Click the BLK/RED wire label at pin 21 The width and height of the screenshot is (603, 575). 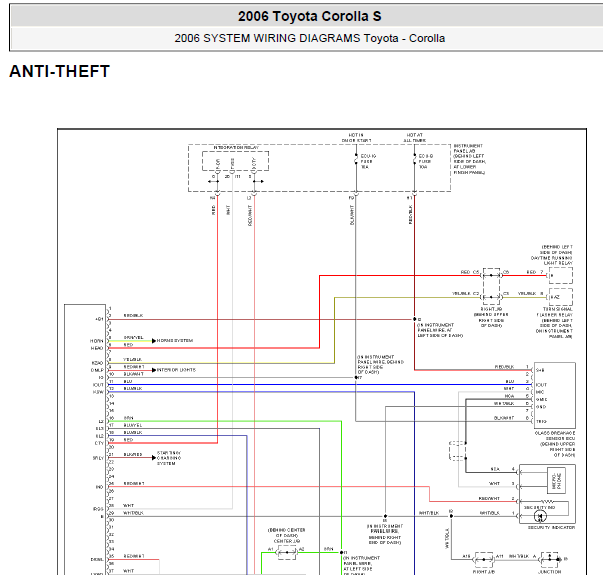coord(133,455)
